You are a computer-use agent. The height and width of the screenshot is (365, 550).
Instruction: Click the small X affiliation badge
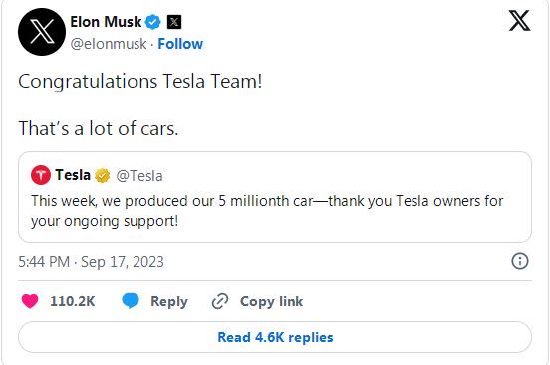[174, 22]
